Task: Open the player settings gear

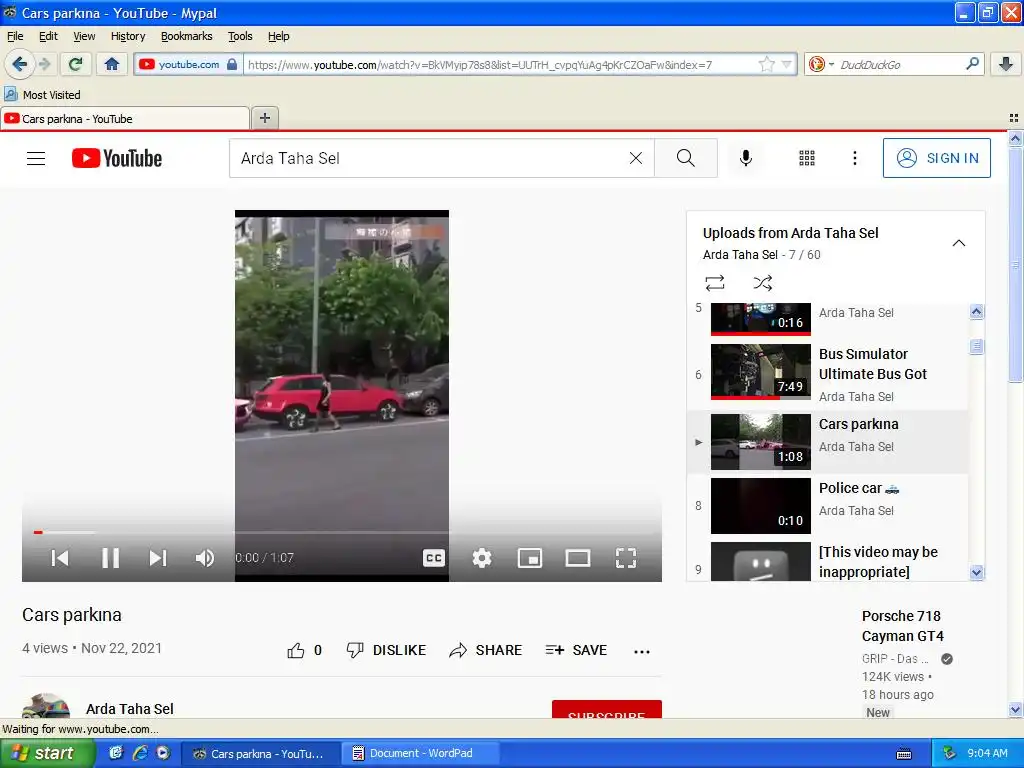Action: tap(482, 558)
